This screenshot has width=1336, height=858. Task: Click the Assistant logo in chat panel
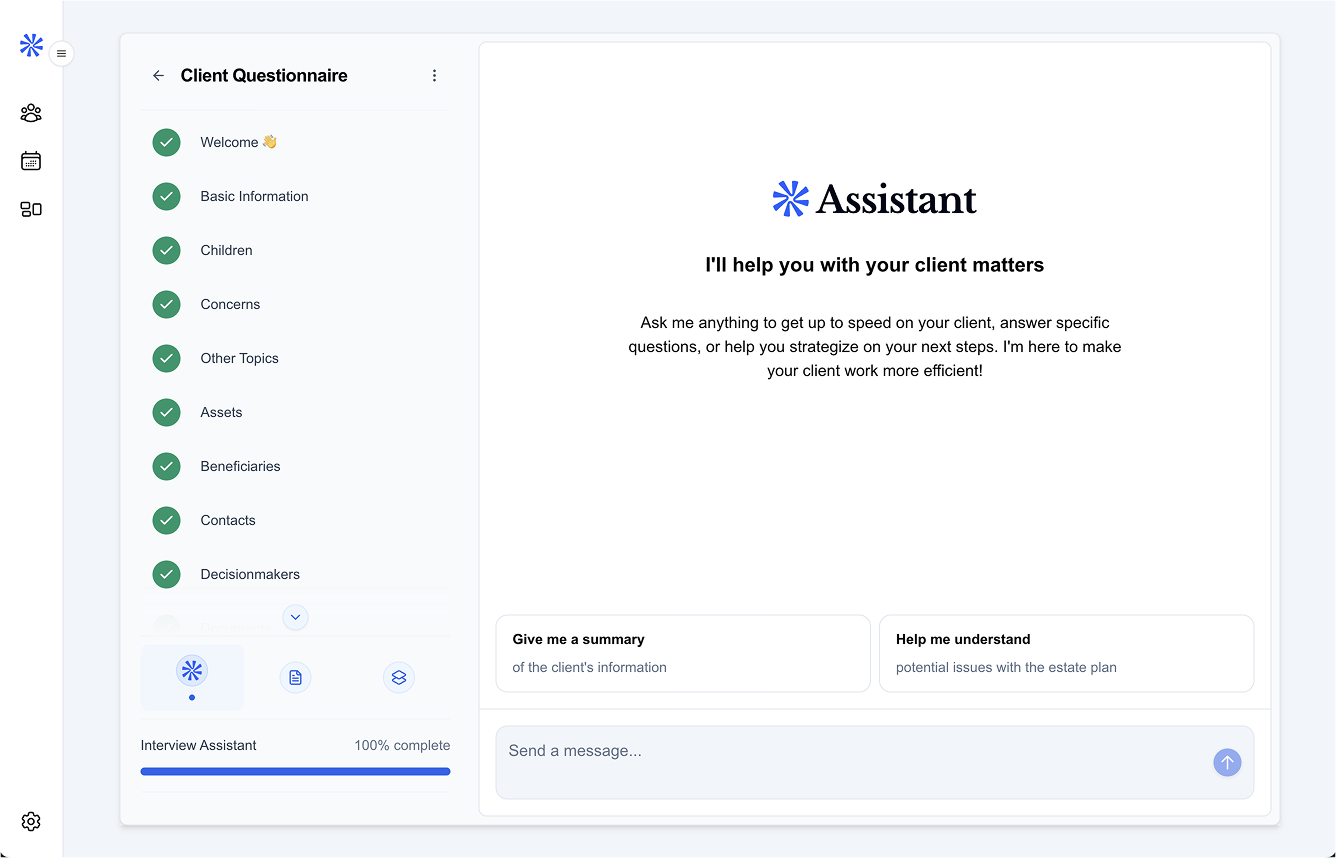(x=875, y=199)
